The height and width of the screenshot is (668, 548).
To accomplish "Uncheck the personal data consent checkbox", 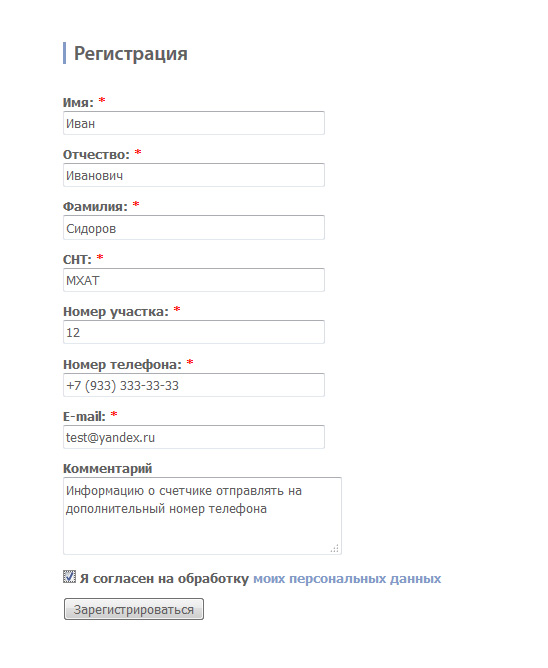I will 69,577.
